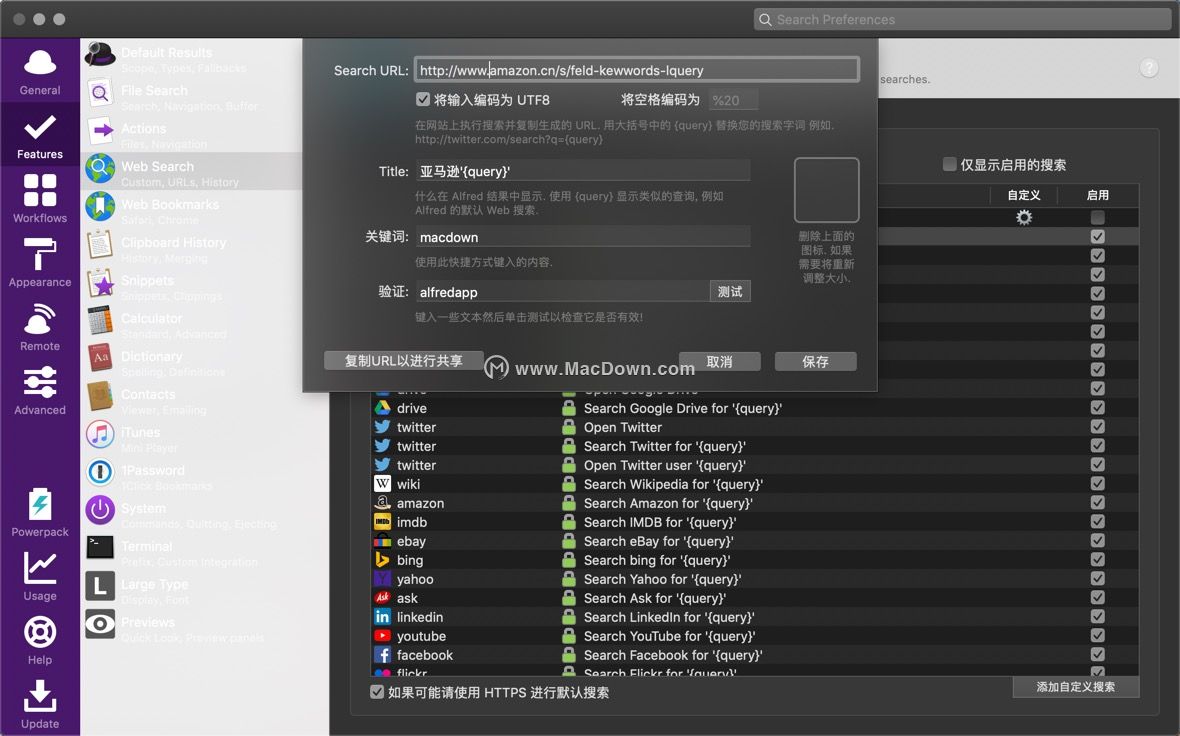Screen dimensions: 1180x736
Task: Select the ask search row
Action: tap(755, 598)
